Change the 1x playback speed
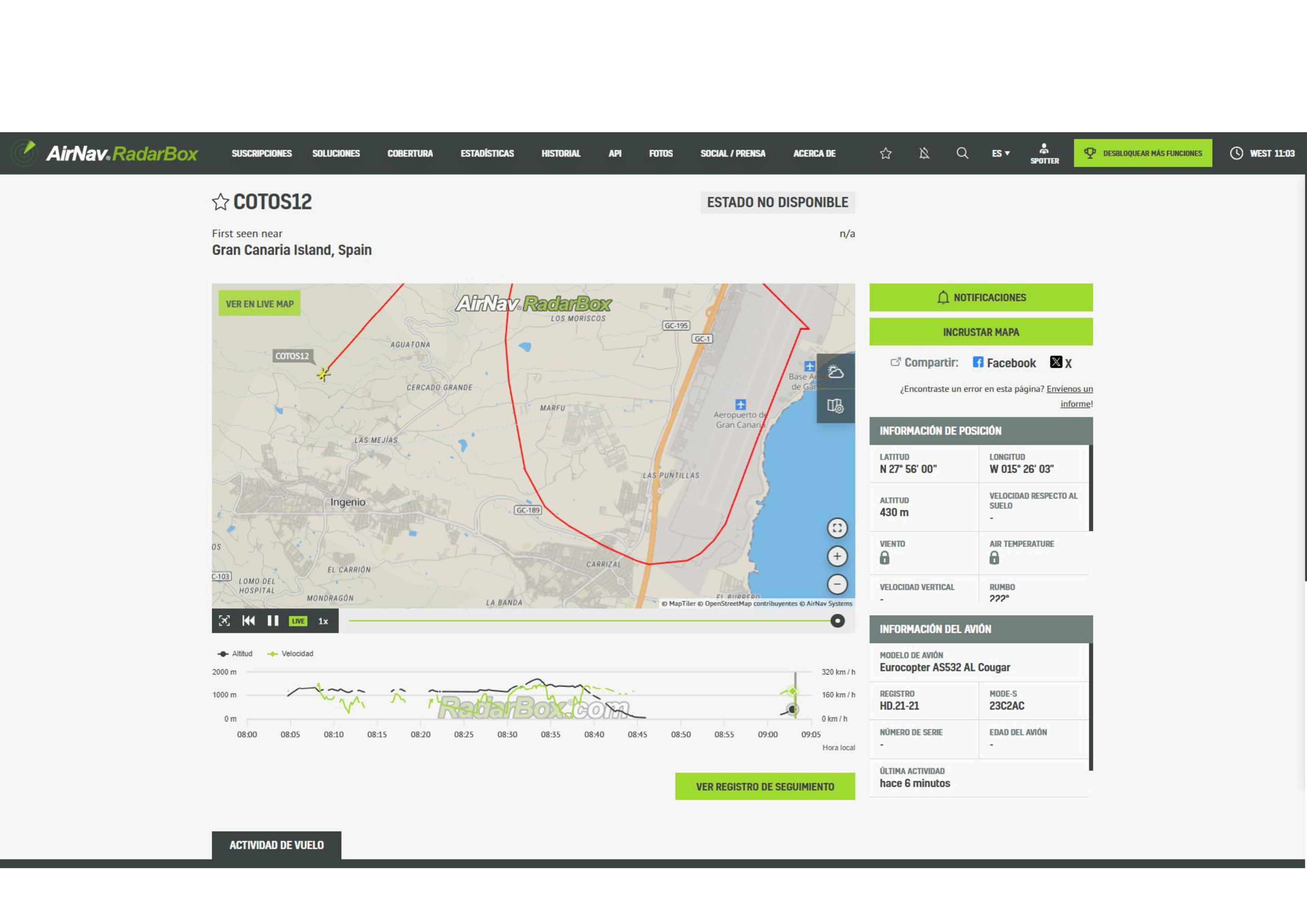The width and height of the screenshot is (1307, 924). (x=323, y=621)
